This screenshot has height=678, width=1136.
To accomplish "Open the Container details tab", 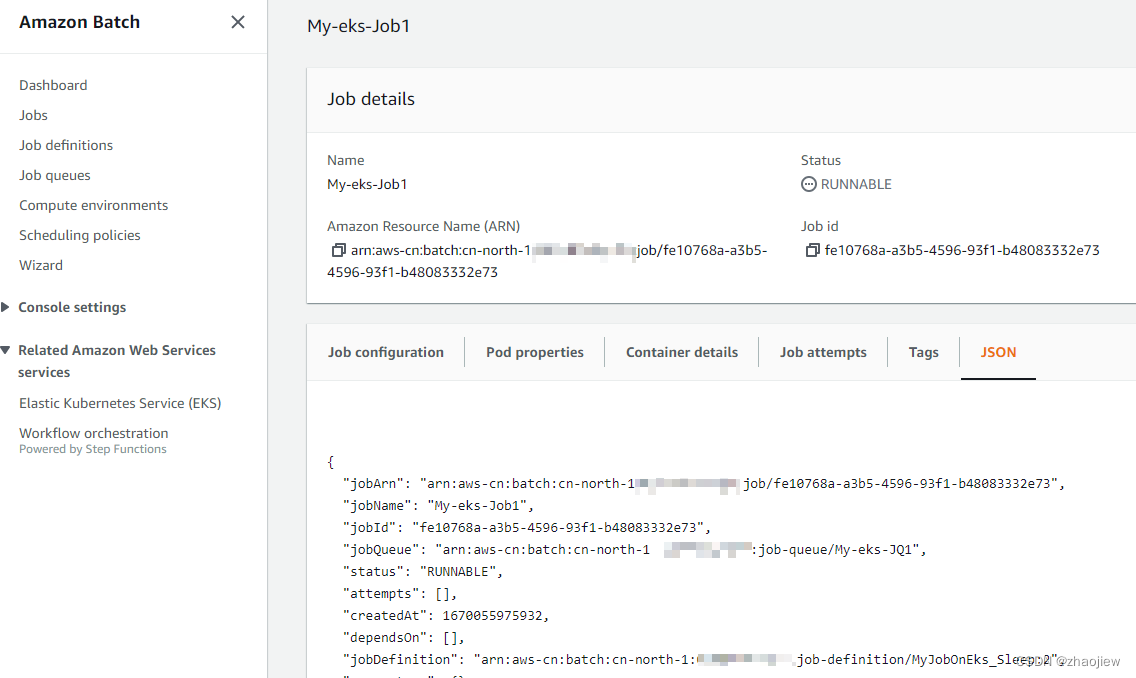I will [x=682, y=352].
